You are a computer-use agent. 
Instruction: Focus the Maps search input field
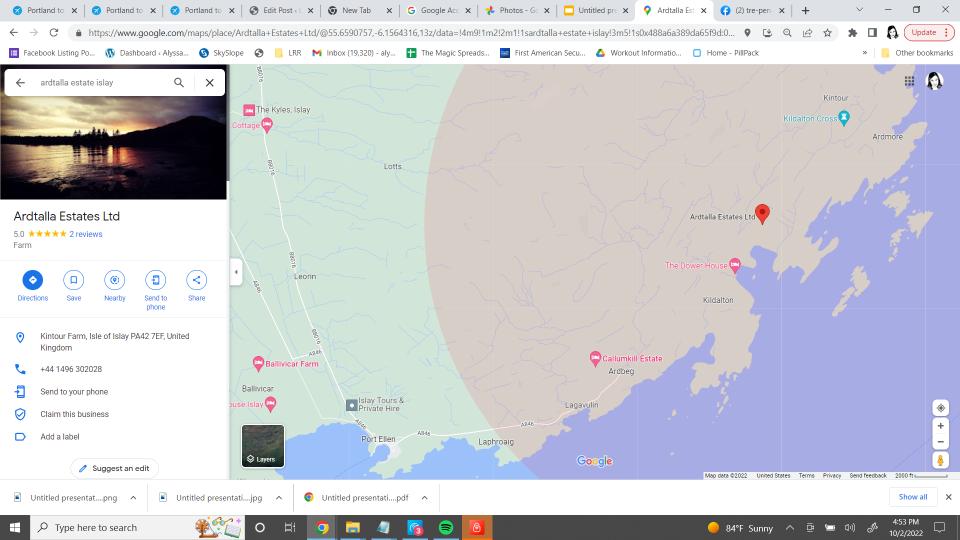click(x=102, y=82)
